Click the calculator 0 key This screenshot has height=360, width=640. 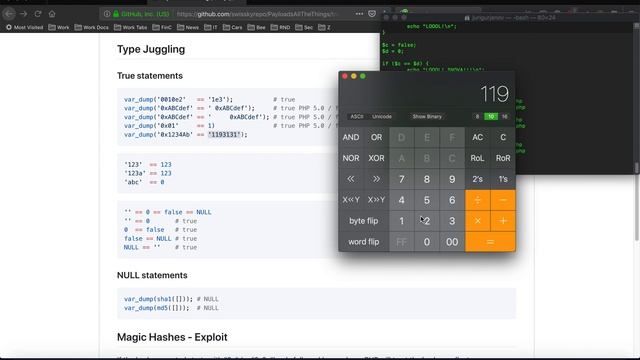pos(427,242)
